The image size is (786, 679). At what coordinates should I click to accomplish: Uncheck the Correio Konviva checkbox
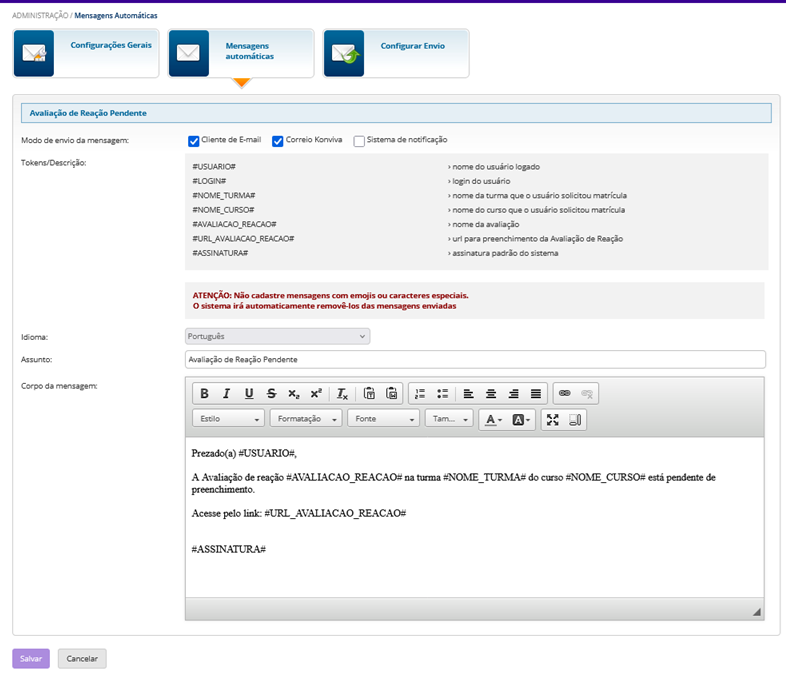[x=278, y=141]
